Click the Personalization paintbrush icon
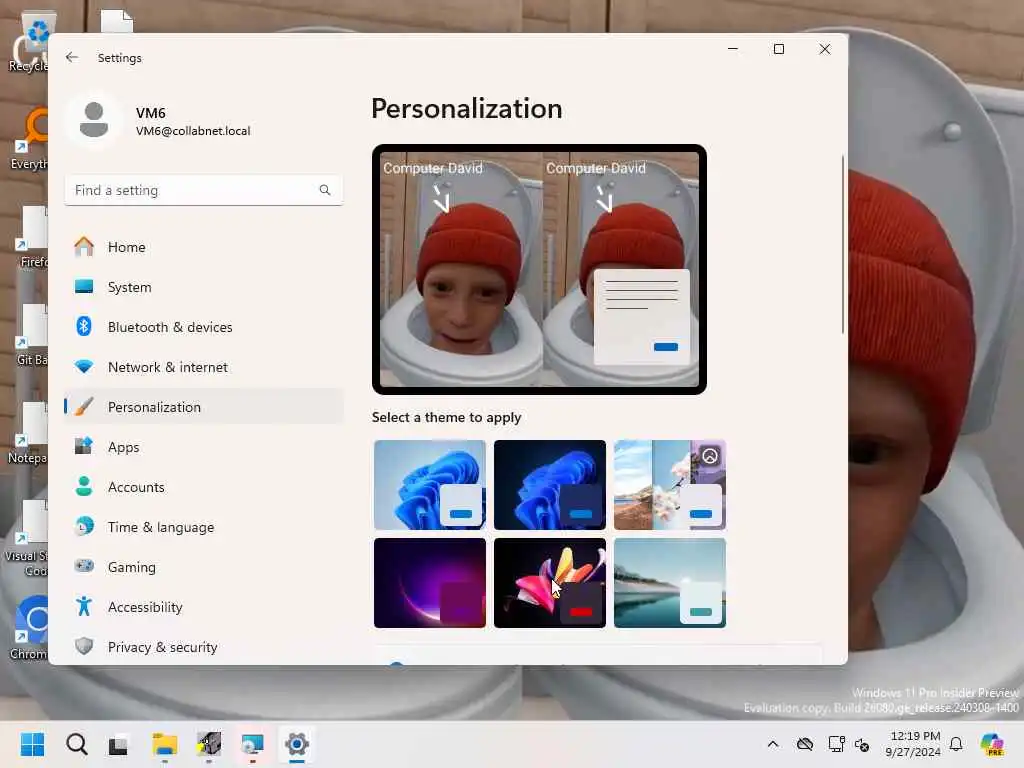 84,407
